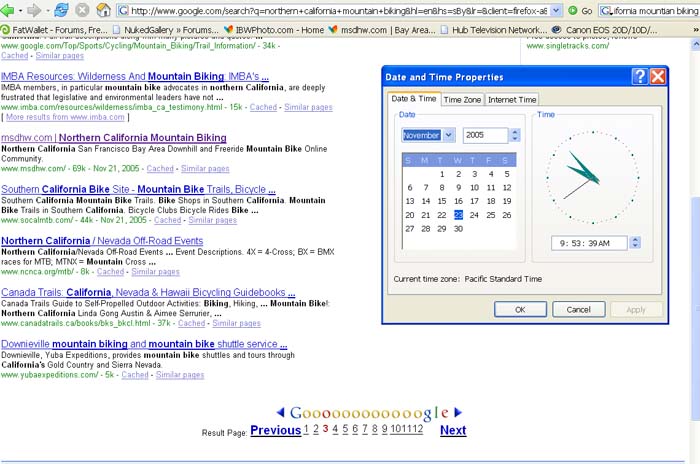Select day 23 in the calendar
The width and height of the screenshot is (700, 464).
tap(458, 215)
